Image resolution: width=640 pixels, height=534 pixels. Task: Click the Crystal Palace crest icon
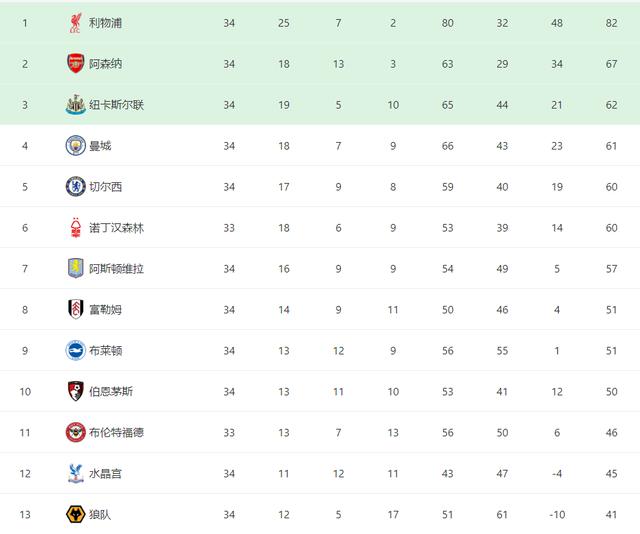tap(75, 473)
